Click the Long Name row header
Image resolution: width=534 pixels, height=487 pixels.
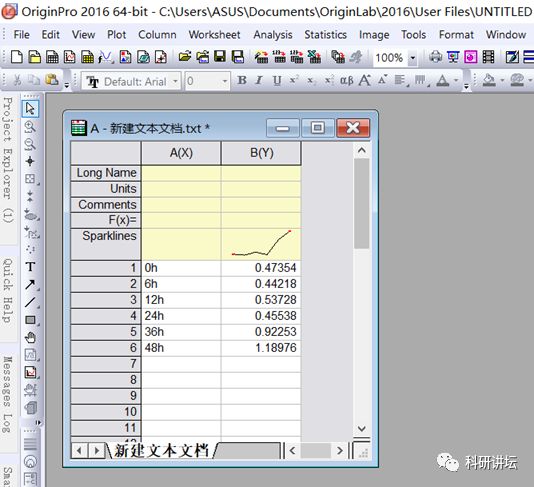pos(106,173)
